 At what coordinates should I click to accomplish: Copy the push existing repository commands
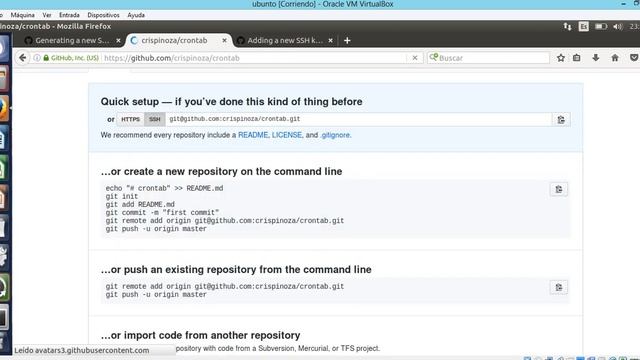(x=558, y=287)
